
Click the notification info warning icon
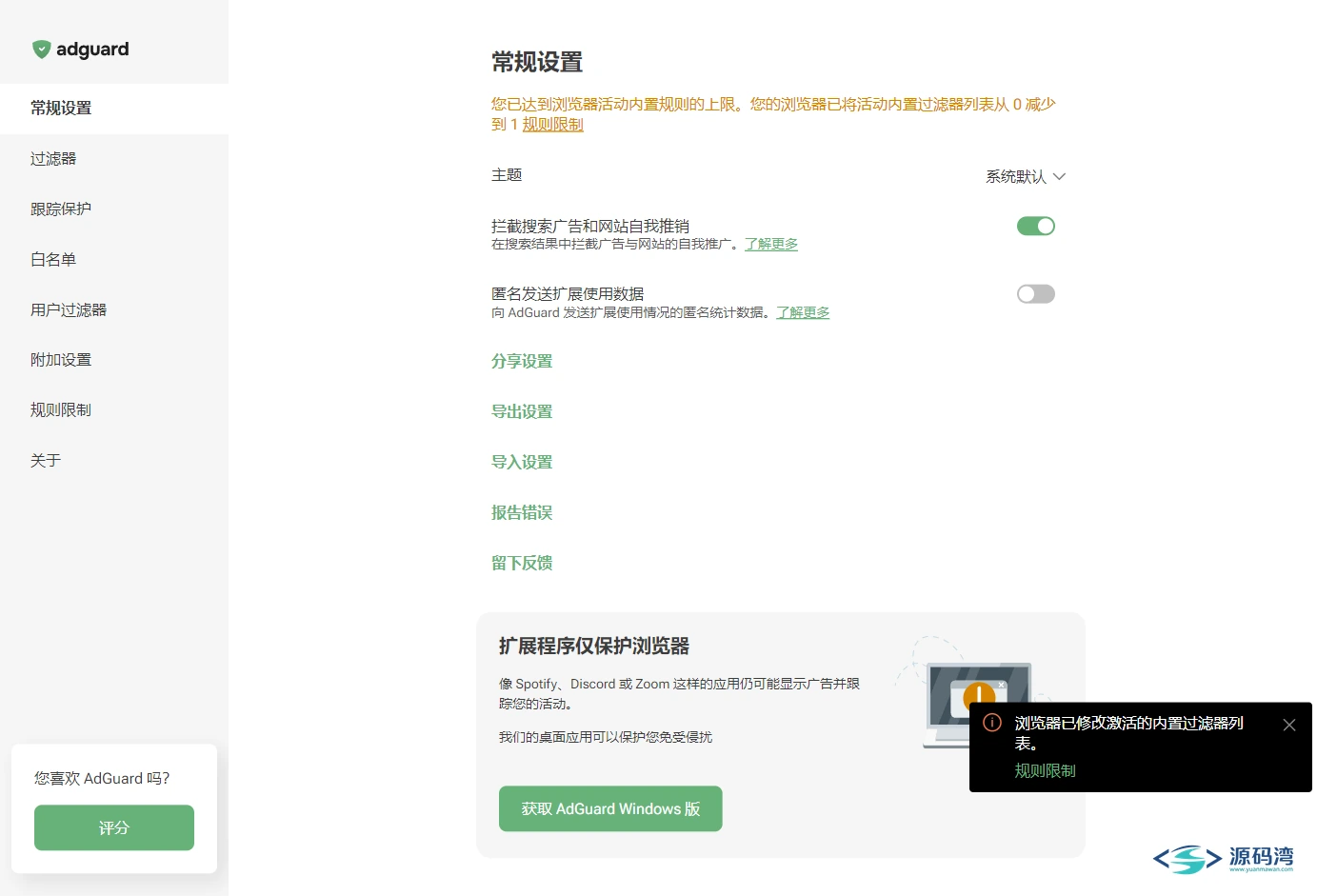pos(992,723)
